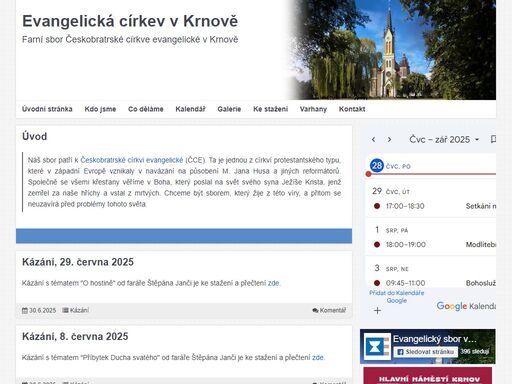Click the Komentář link under the 29. června post
Image resolution: width=512 pixels, height=384 pixels.
(333, 310)
